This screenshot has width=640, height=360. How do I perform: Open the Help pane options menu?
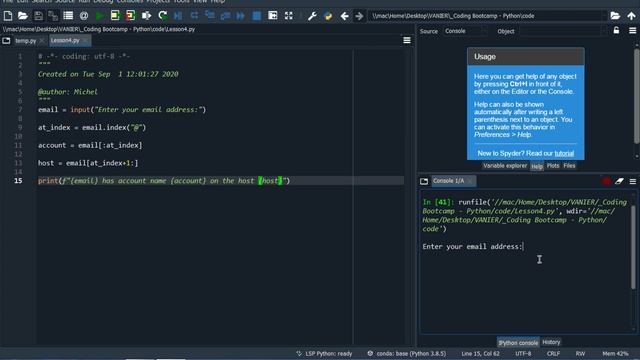[633, 31]
